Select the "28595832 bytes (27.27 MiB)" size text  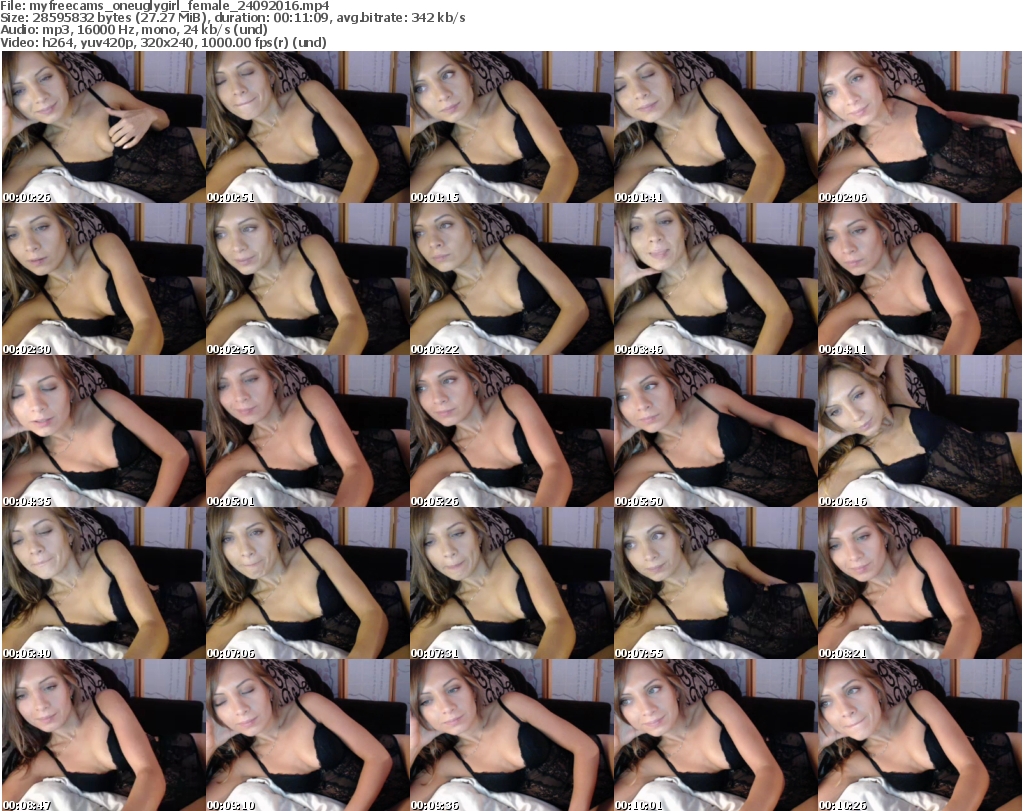[x=120, y=18]
